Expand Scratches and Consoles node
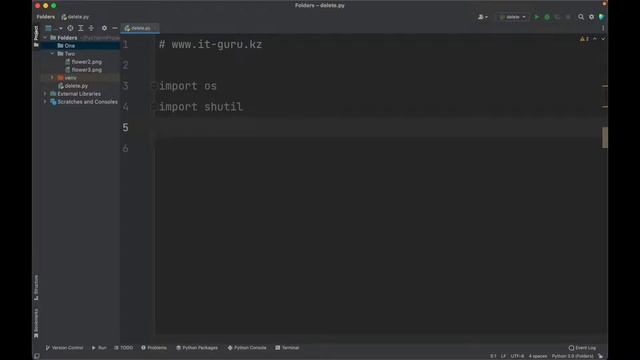The image size is (640, 360). (45, 102)
